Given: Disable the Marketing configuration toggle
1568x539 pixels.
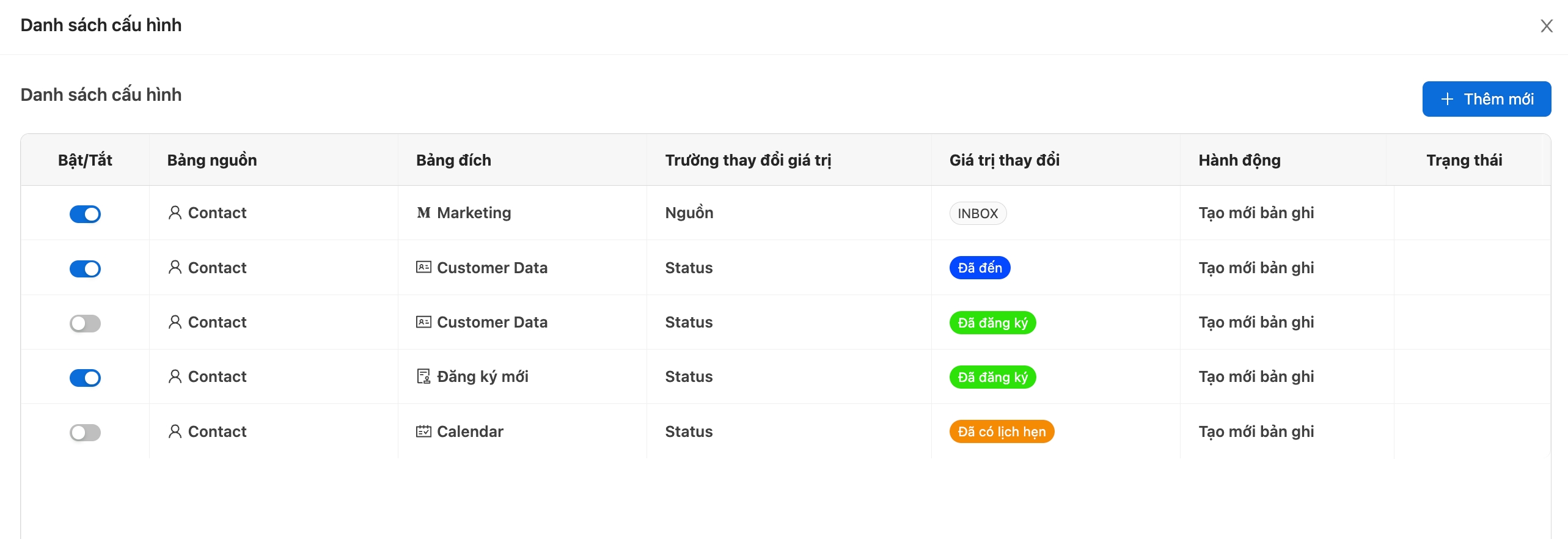Looking at the screenshot, I should tap(85, 214).
